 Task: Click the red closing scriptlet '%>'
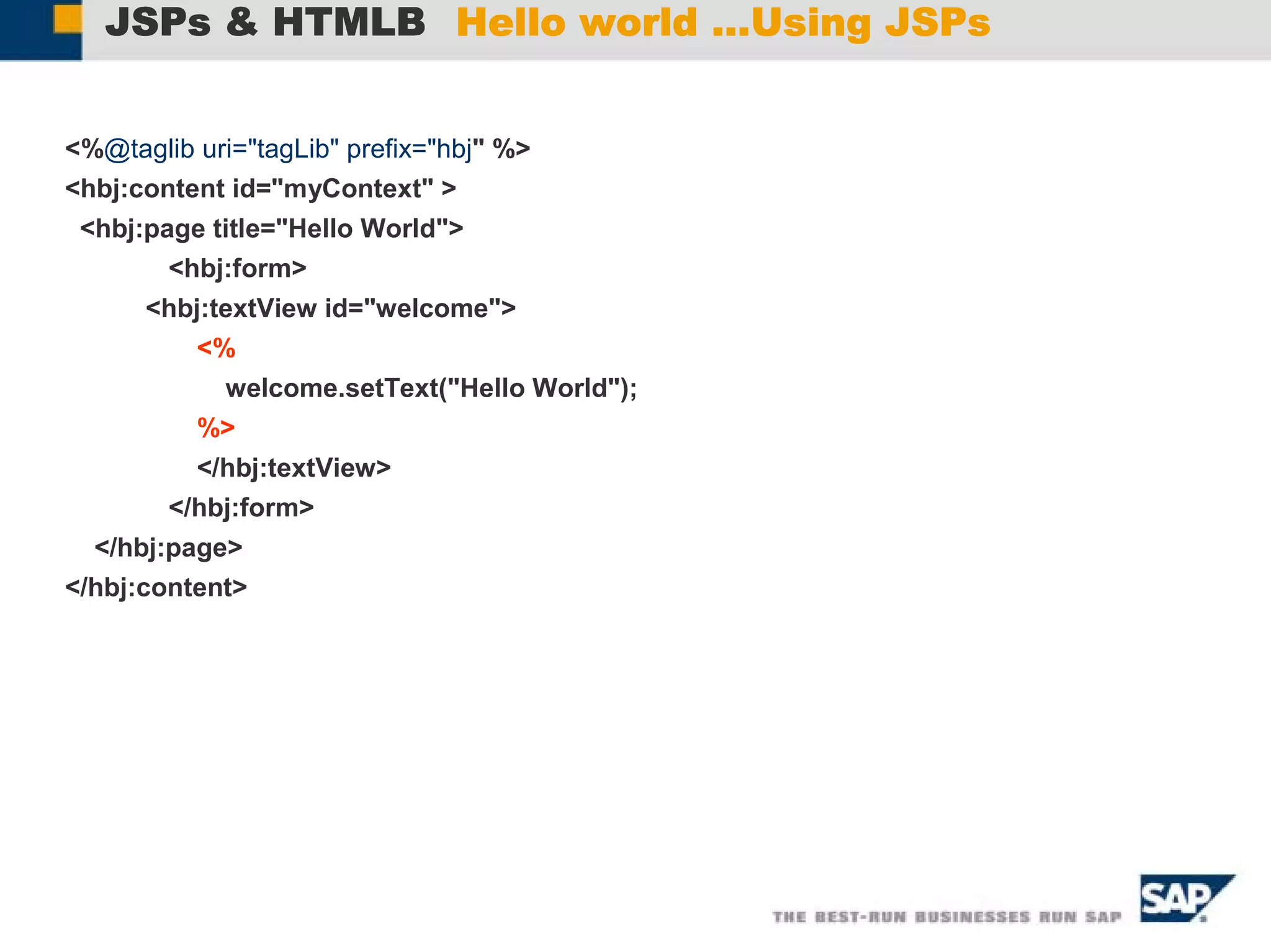pos(216,428)
